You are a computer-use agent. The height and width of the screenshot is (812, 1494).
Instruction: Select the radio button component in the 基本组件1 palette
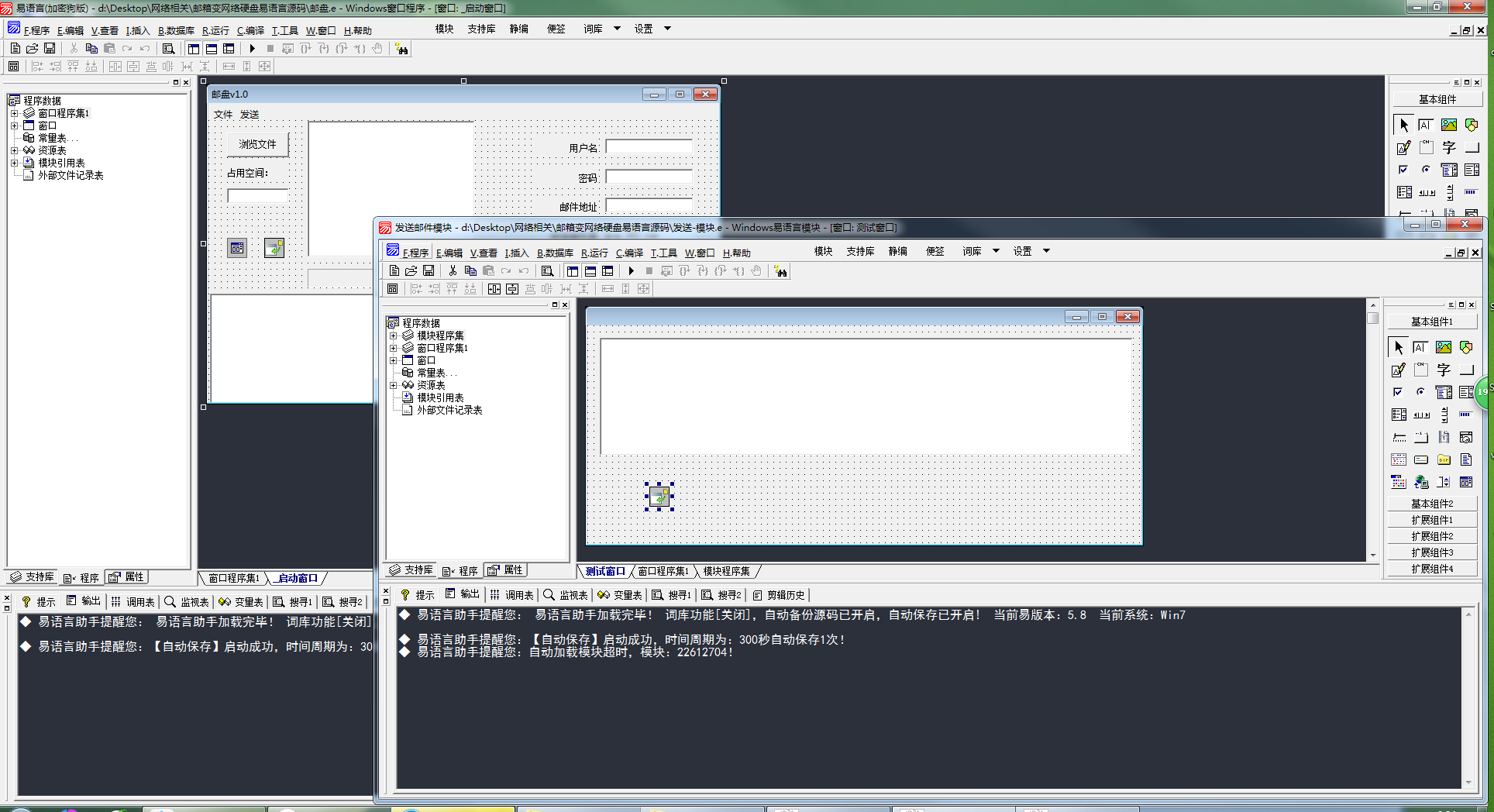(1420, 392)
